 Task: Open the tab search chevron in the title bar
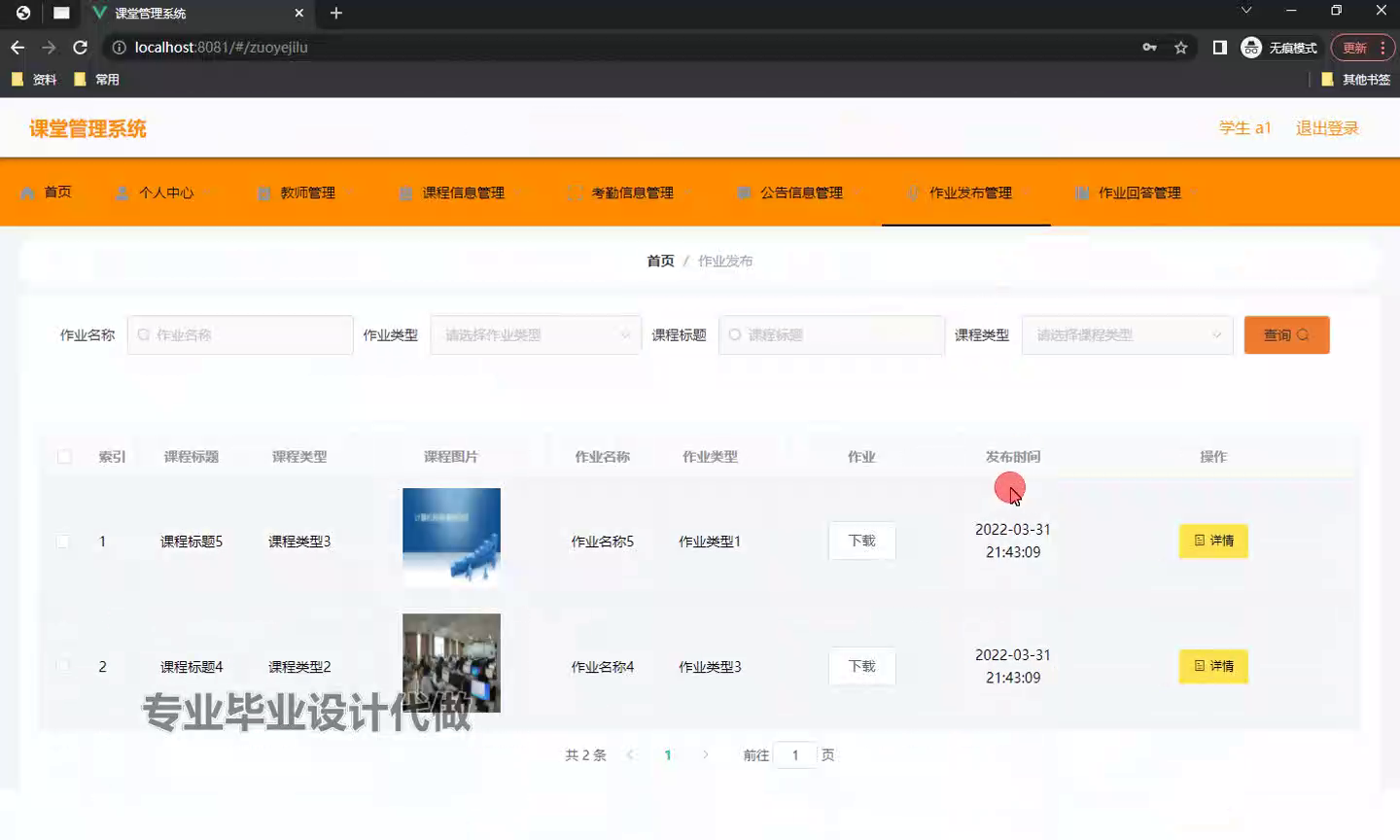[1246, 11]
